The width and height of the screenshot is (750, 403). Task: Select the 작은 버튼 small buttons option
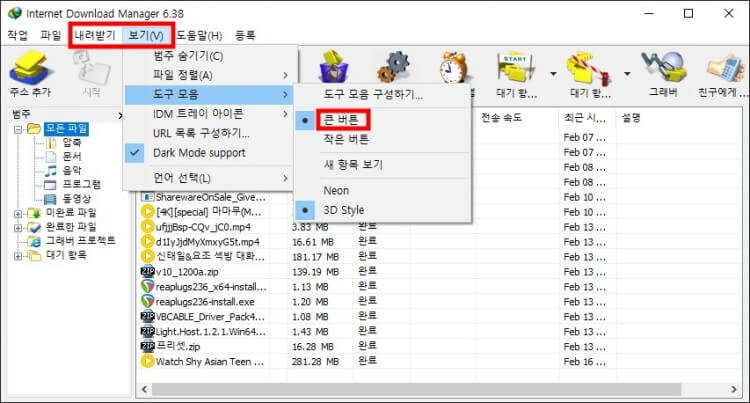tap(346, 139)
